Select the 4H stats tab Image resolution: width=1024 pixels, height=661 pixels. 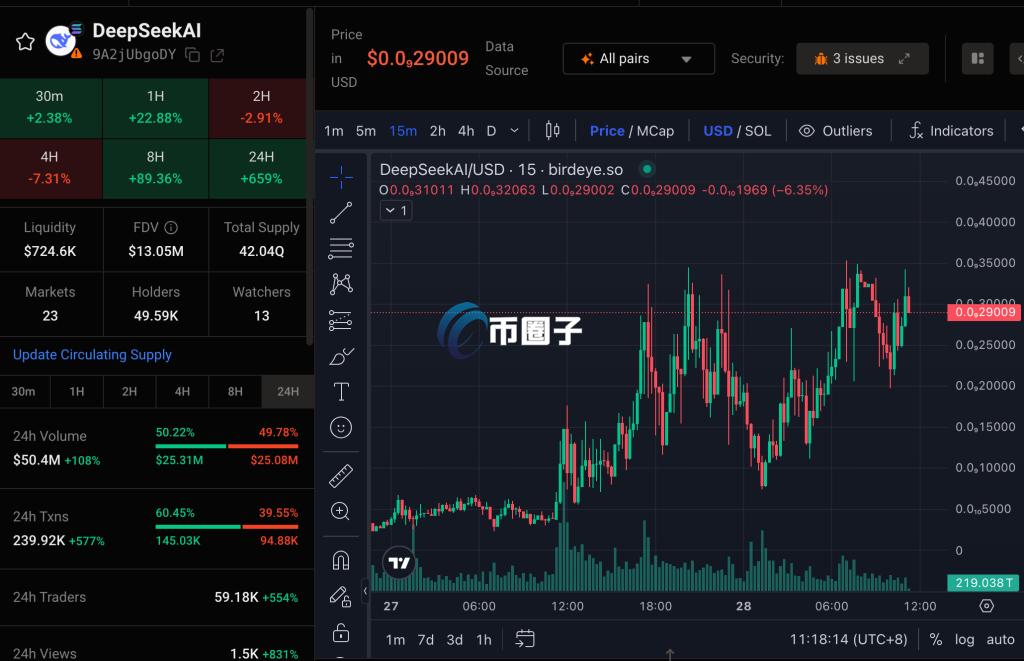point(182,391)
